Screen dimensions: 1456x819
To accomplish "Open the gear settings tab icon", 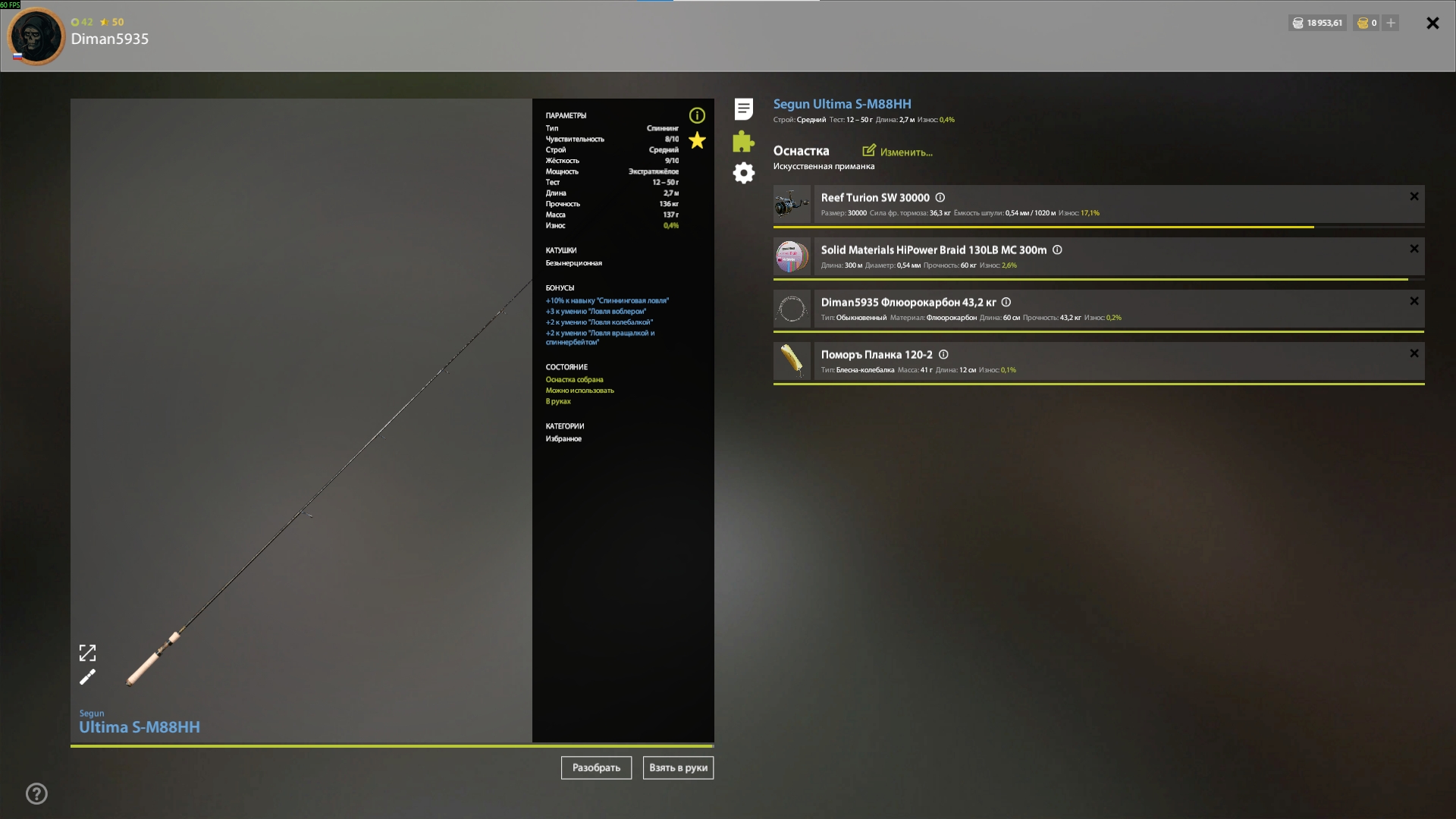I will (x=744, y=173).
